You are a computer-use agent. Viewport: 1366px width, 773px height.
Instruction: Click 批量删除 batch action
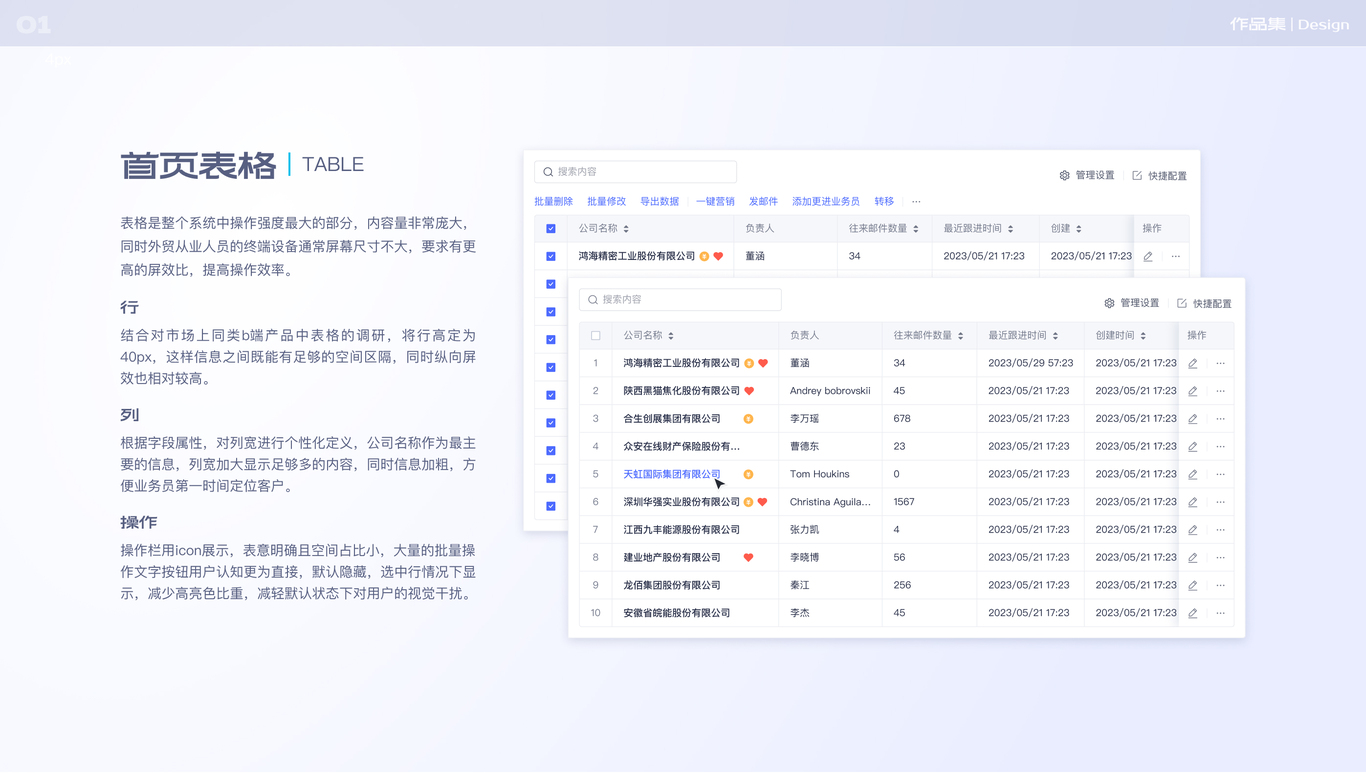pyautogui.click(x=554, y=202)
